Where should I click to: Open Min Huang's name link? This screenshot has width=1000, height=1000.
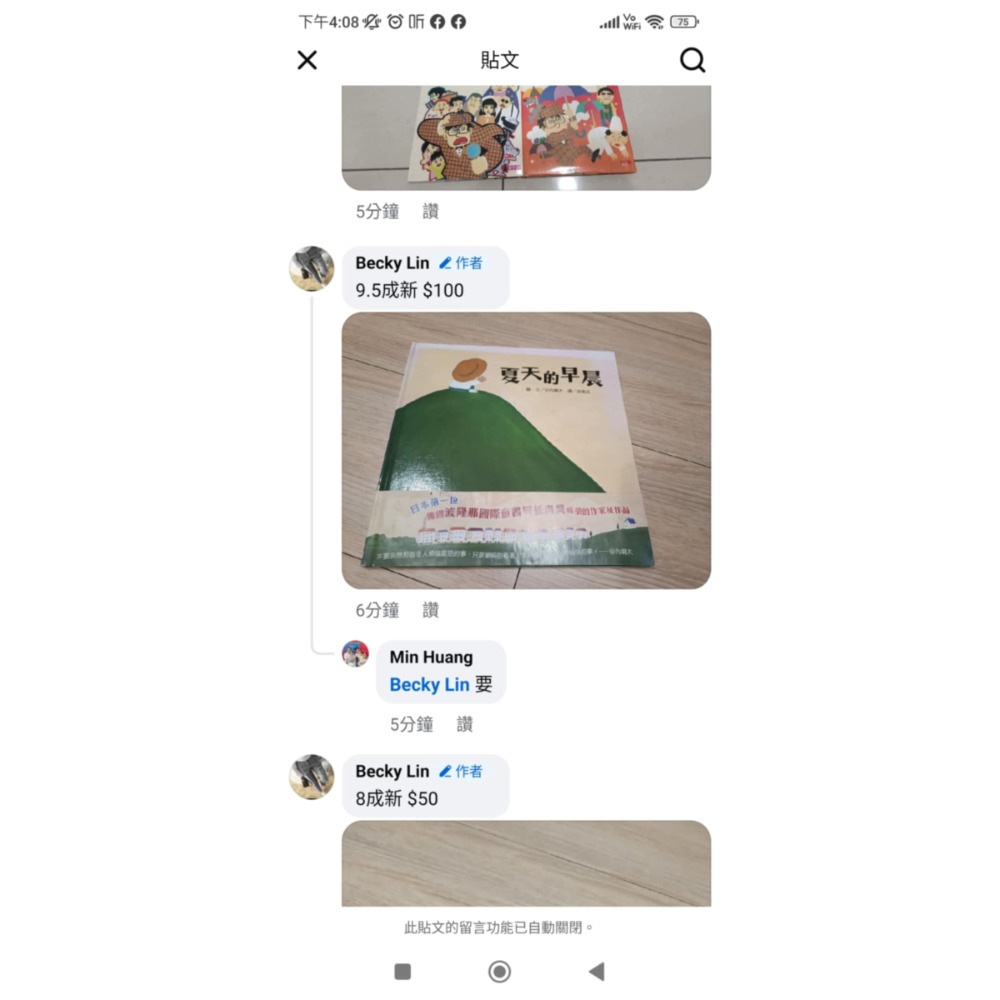tap(431, 658)
